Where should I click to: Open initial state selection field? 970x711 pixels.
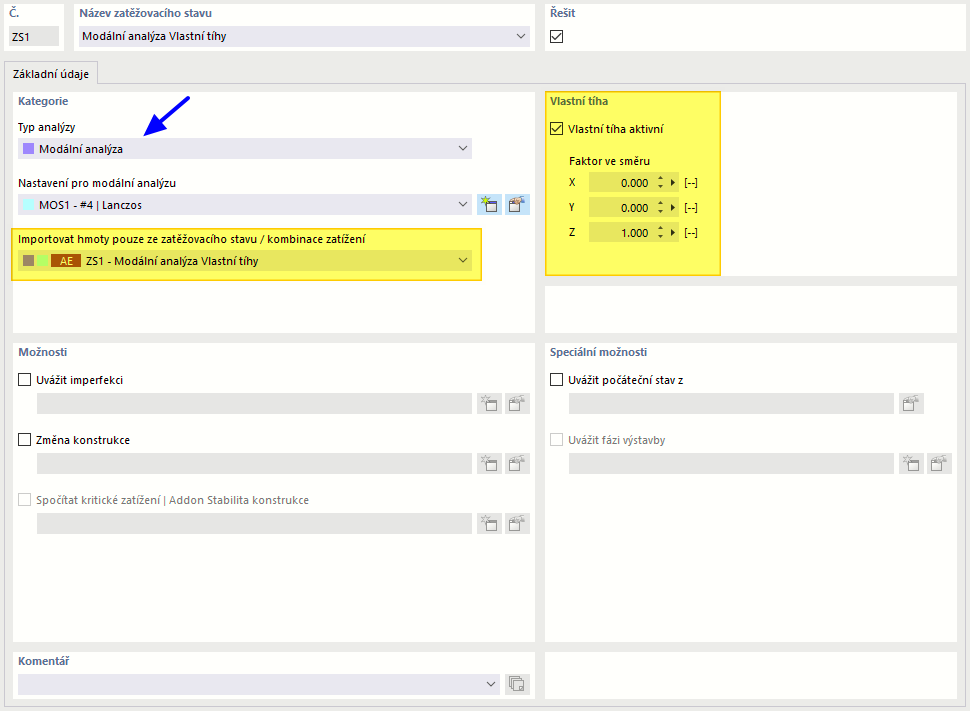tap(731, 403)
